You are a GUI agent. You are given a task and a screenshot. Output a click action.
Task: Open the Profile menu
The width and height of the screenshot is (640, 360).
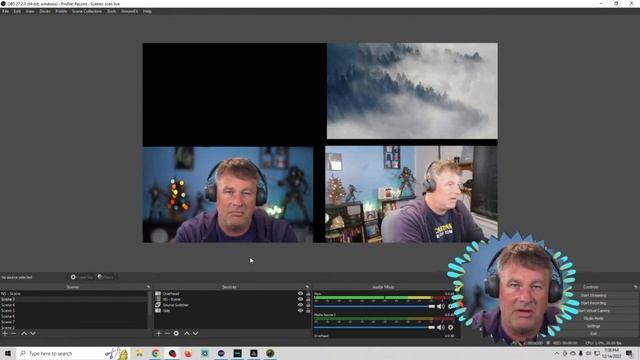click(61, 11)
